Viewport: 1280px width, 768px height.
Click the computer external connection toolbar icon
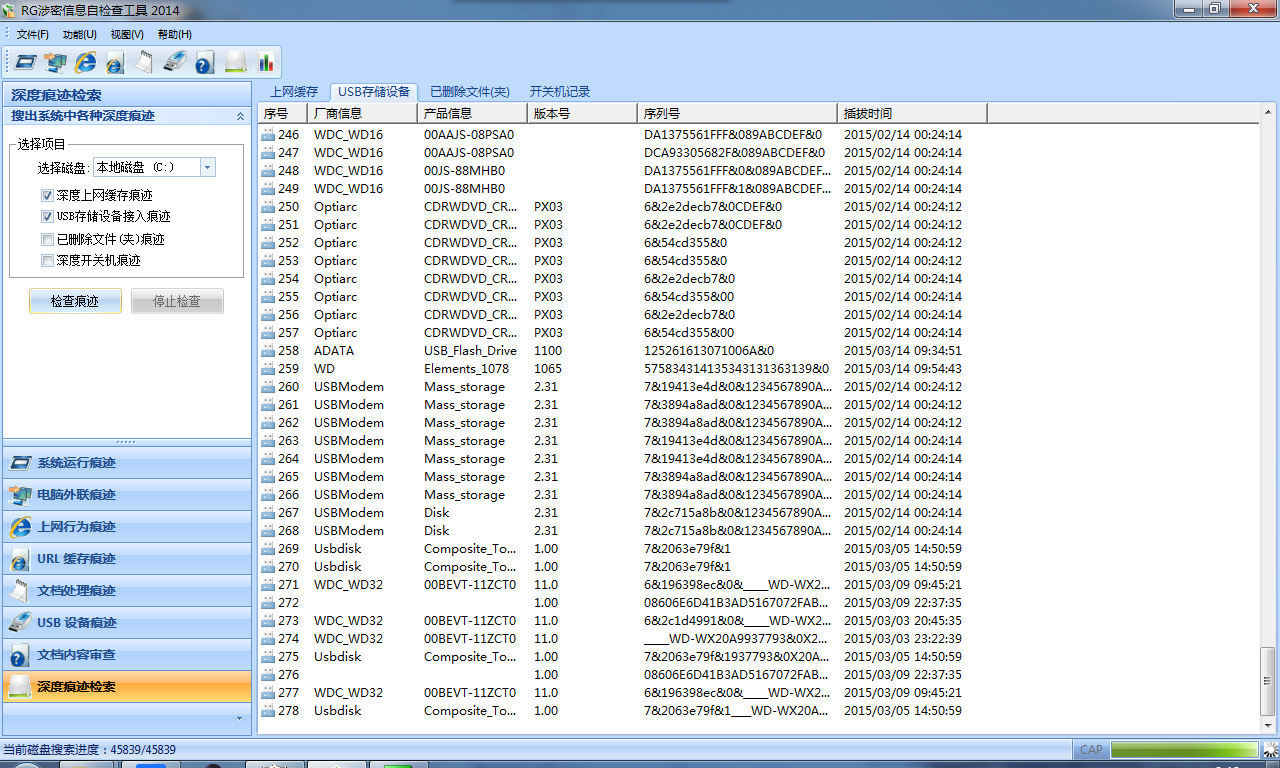point(55,62)
